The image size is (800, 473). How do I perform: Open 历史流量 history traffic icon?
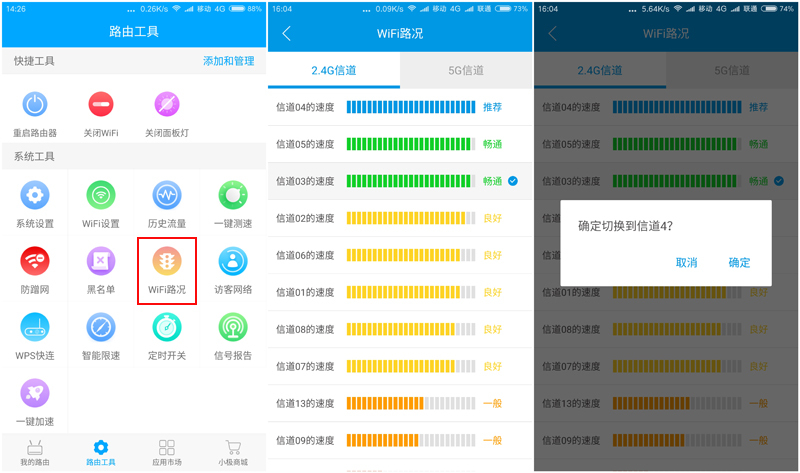point(166,196)
